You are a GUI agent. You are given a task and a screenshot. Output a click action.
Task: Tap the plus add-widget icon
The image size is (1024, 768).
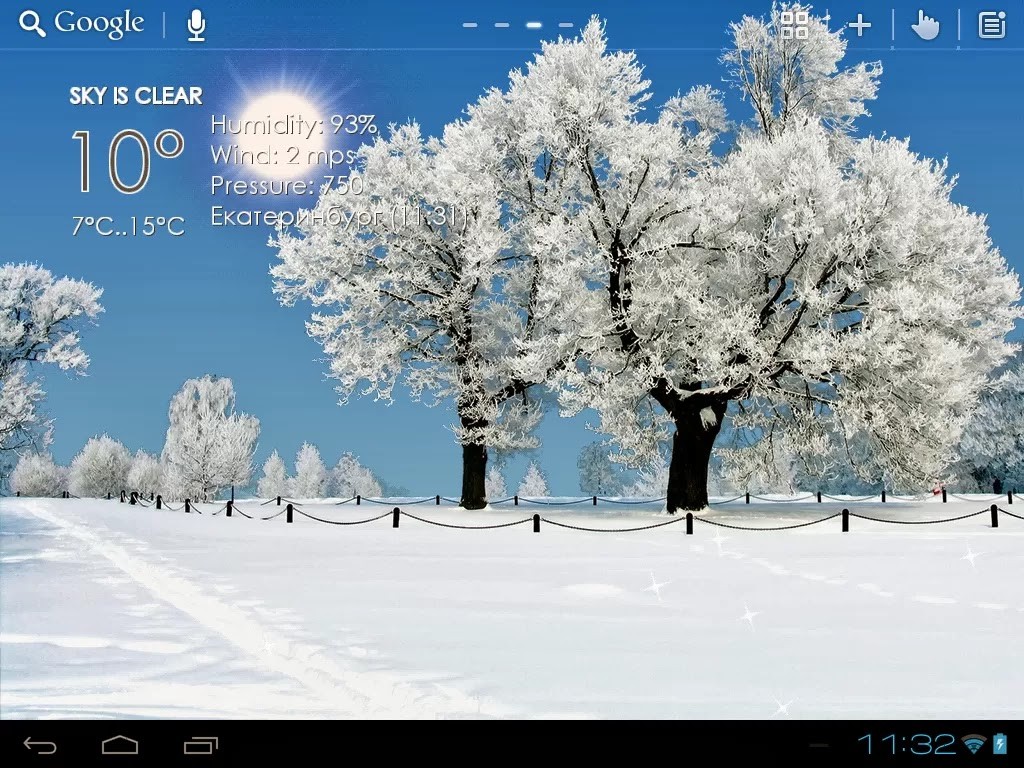click(x=859, y=26)
